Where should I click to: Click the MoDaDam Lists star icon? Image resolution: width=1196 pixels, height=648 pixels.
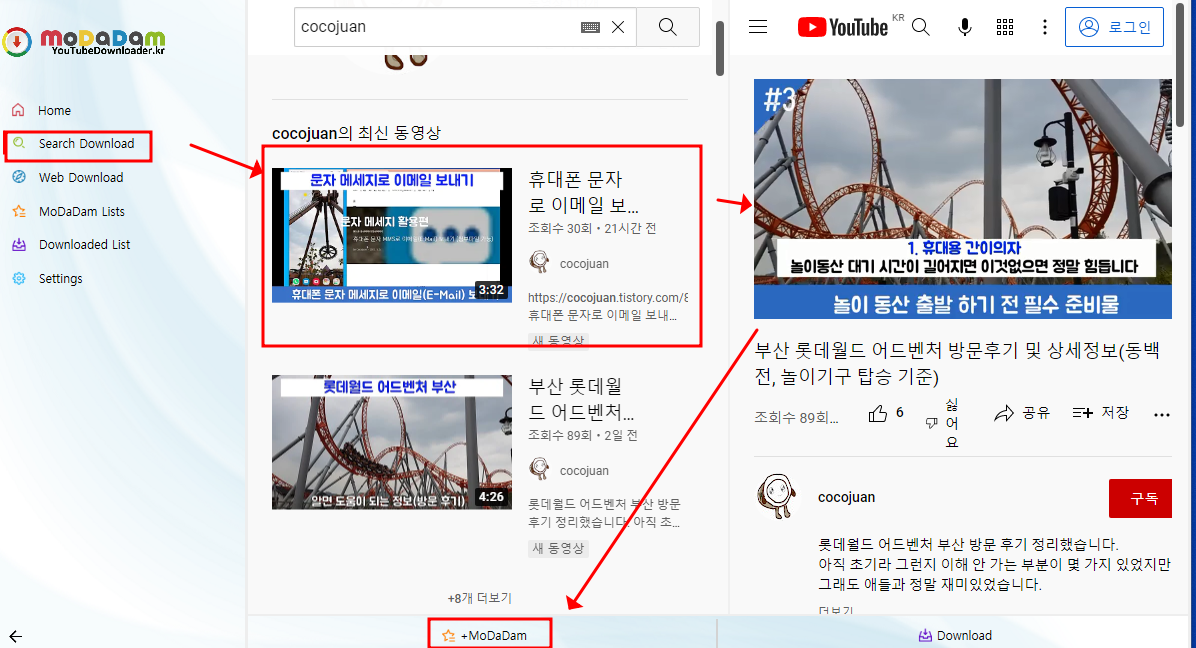(19, 211)
